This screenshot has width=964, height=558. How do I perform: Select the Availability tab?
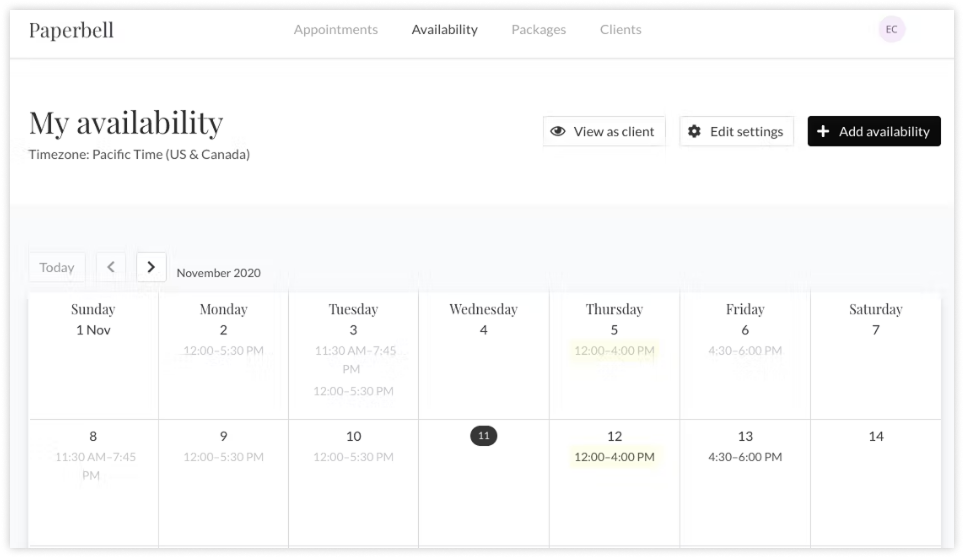[444, 29]
